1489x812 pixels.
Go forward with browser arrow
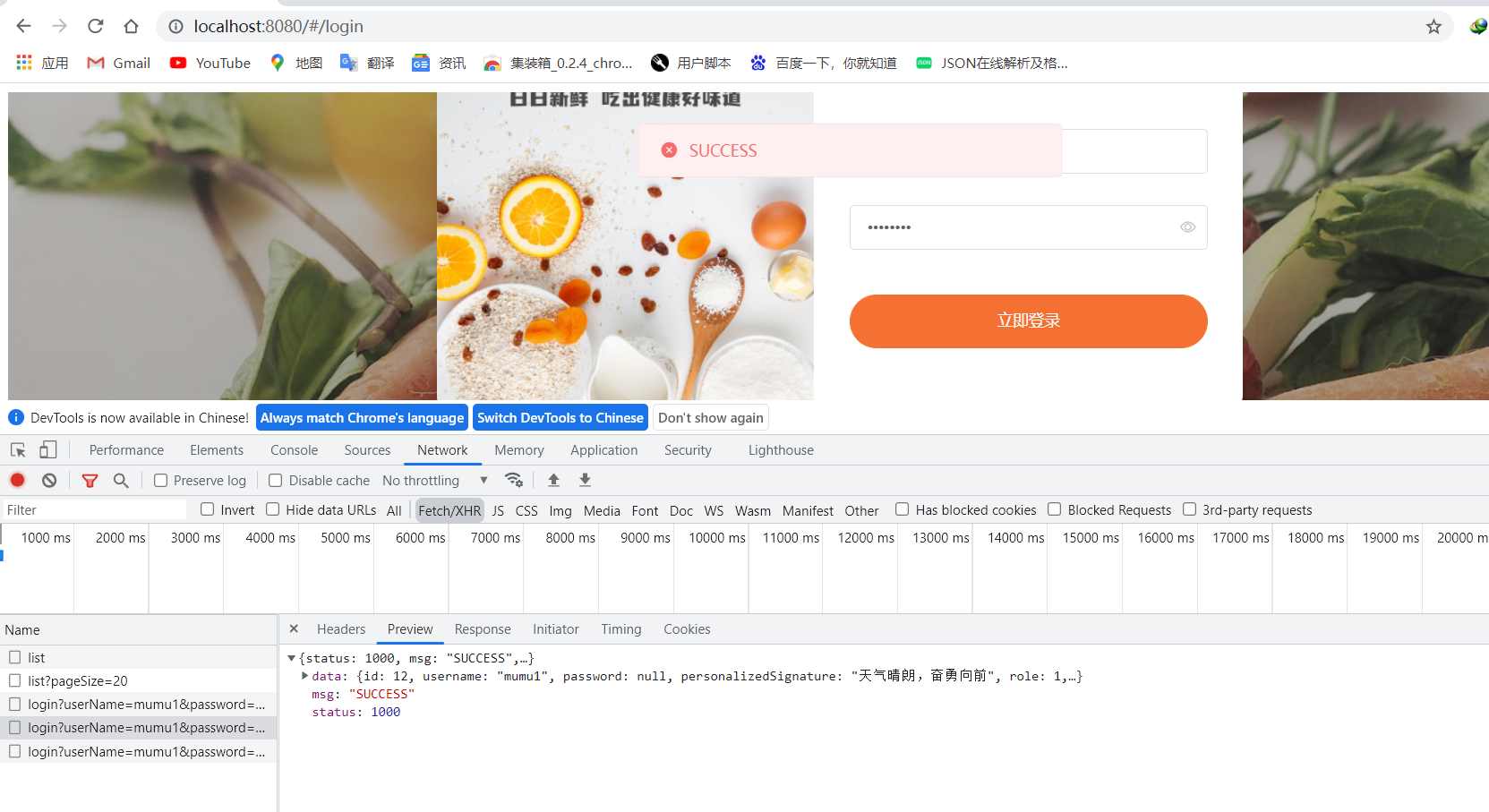pos(60,26)
